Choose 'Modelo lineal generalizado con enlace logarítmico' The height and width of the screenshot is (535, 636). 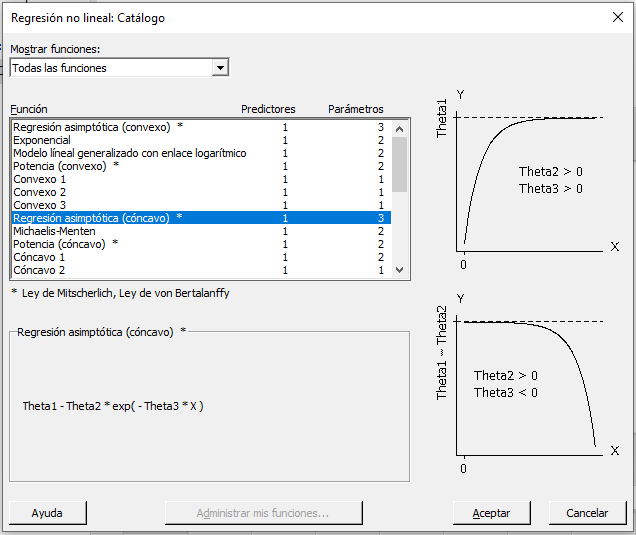point(129,154)
